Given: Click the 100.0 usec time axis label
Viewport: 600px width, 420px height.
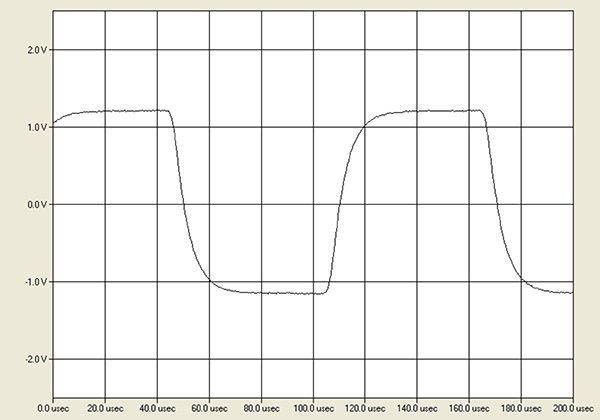Looking at the screenshot, I should click(x=313, y=408).
